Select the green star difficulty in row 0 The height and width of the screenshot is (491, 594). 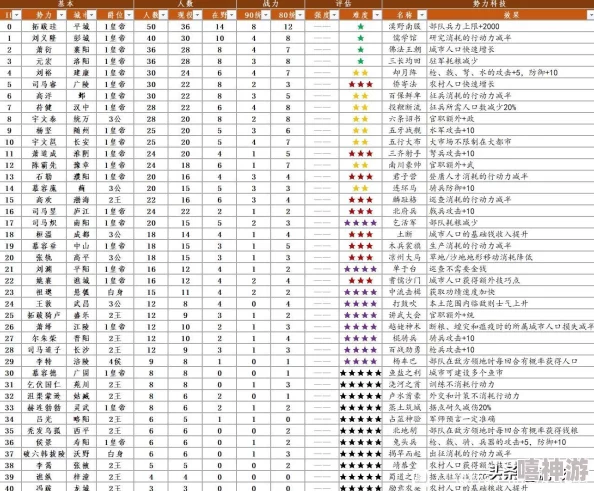point(361,27)
